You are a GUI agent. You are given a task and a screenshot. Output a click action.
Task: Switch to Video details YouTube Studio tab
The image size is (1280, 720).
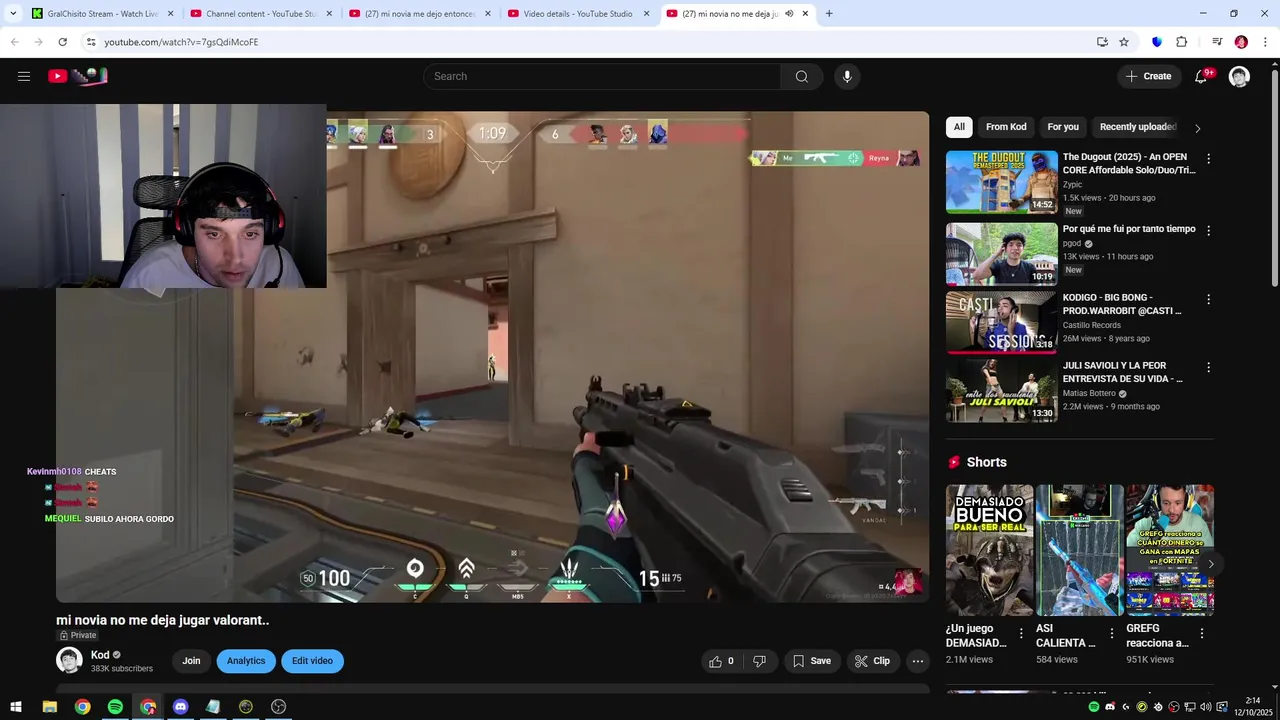(x=577, y=14)
